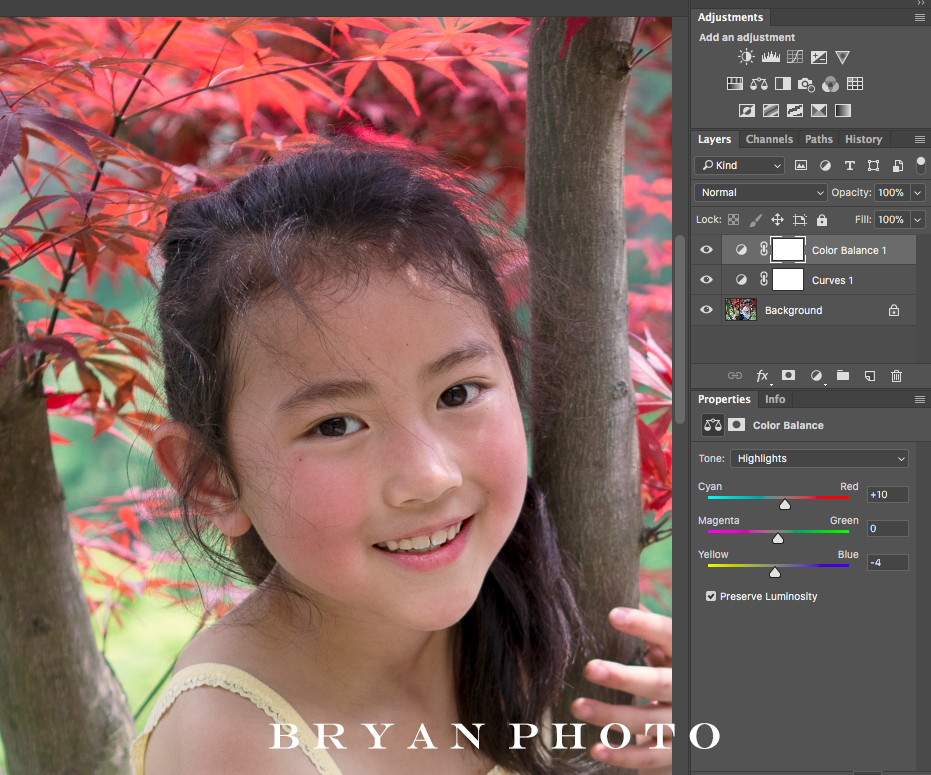Click the Magenta-Green slider handle
931x775 pixels.
[x=778, y=538]
